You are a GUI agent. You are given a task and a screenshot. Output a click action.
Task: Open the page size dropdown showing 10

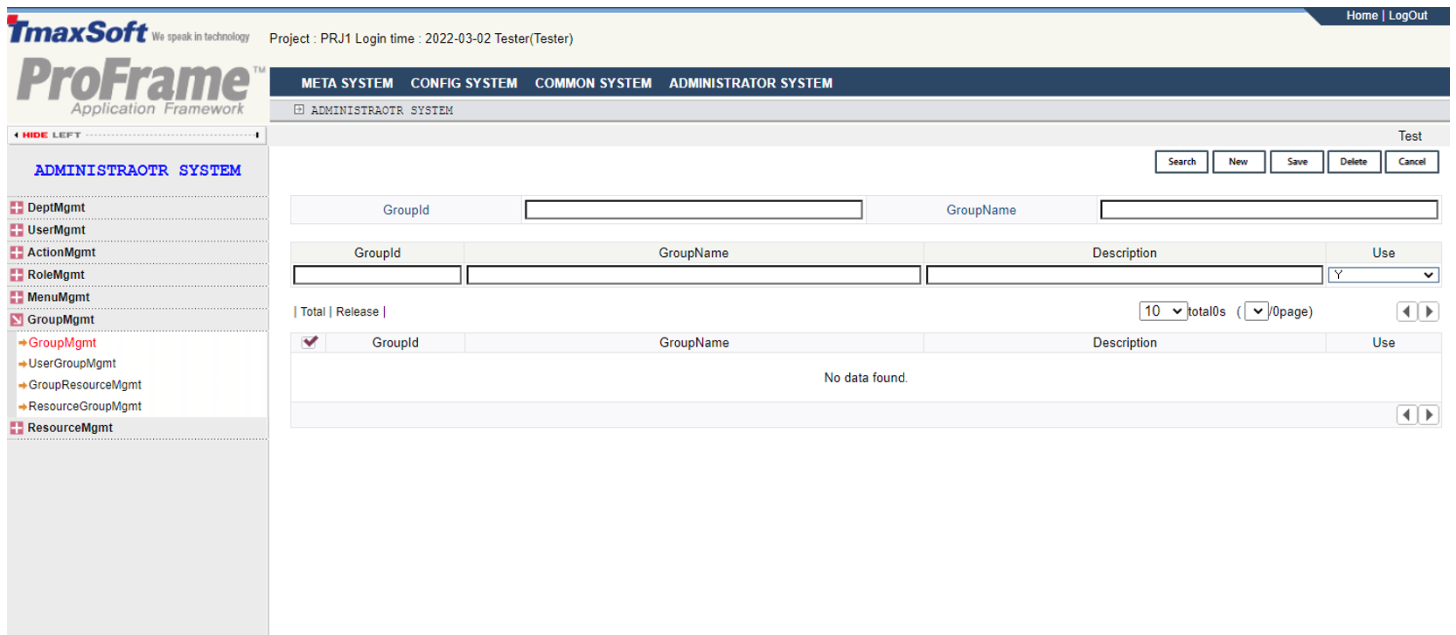coord(1162,311)
